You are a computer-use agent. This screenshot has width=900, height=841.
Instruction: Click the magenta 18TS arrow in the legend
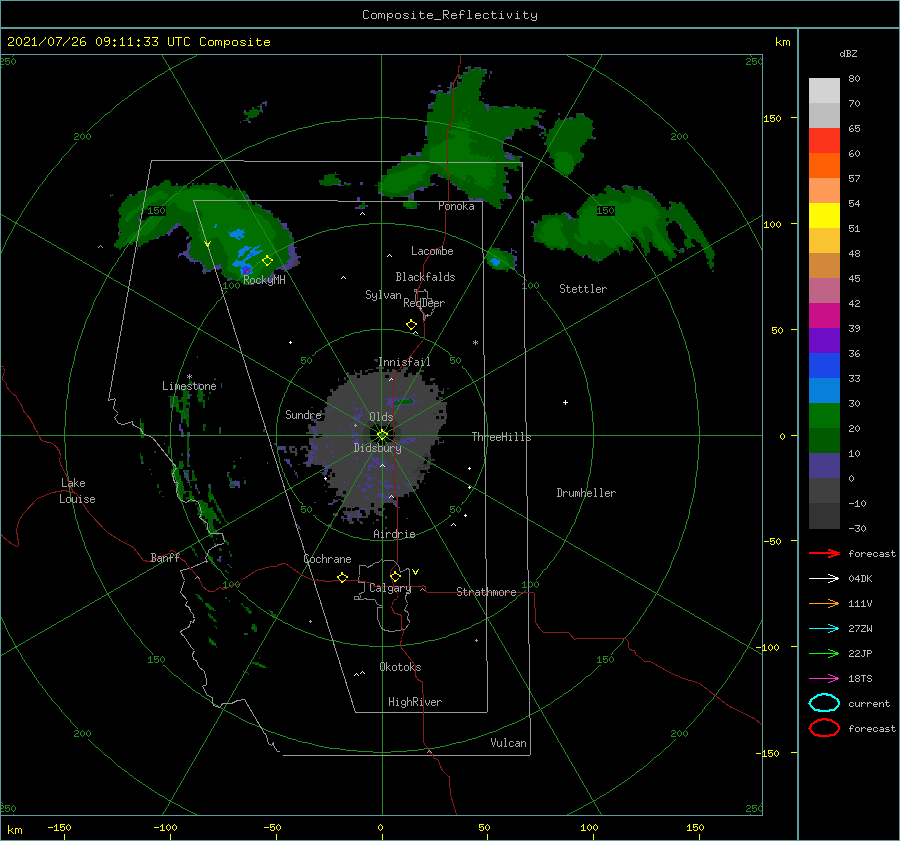[824, 679]
